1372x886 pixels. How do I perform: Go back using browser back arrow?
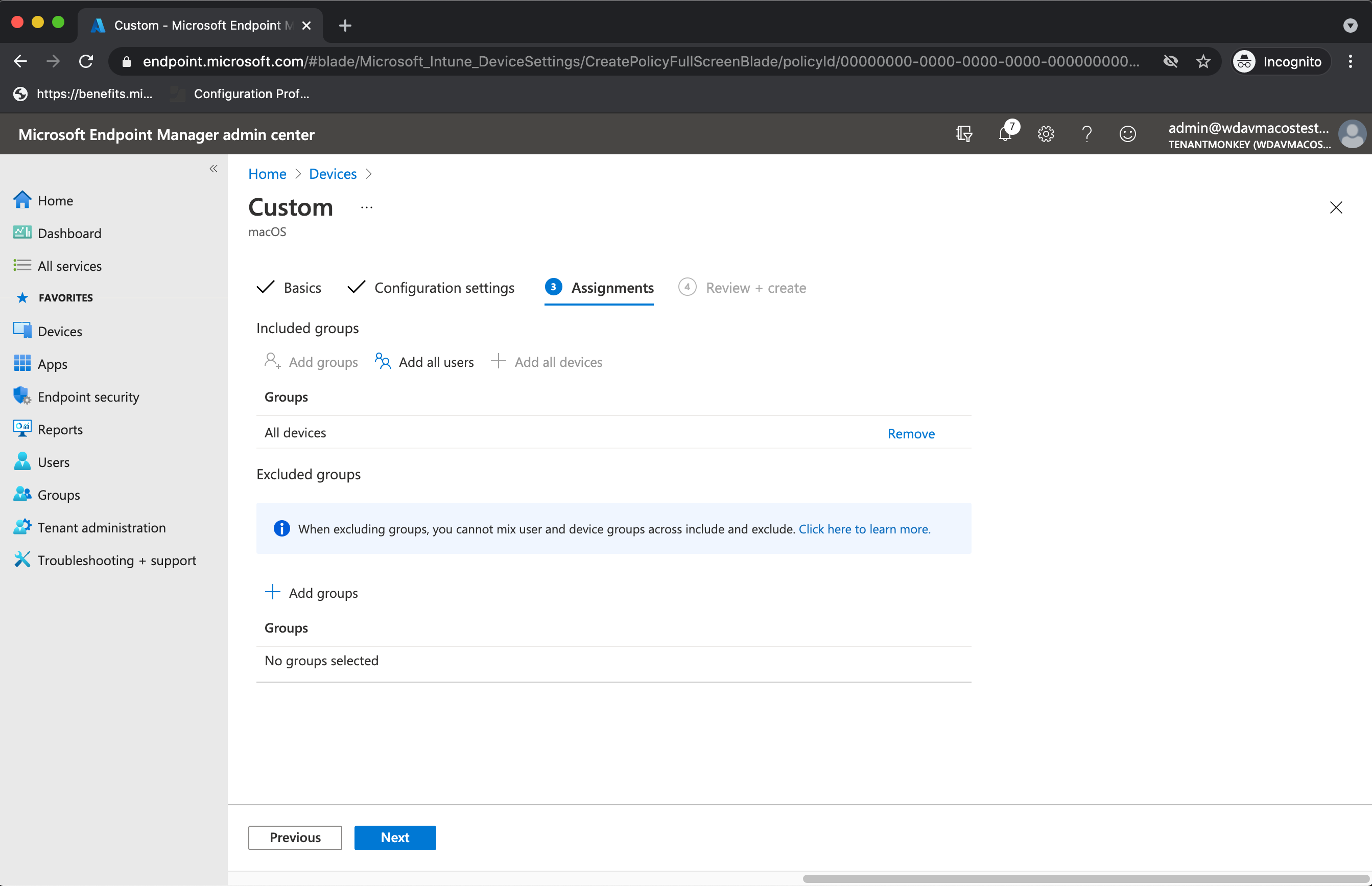click(21, 61)
